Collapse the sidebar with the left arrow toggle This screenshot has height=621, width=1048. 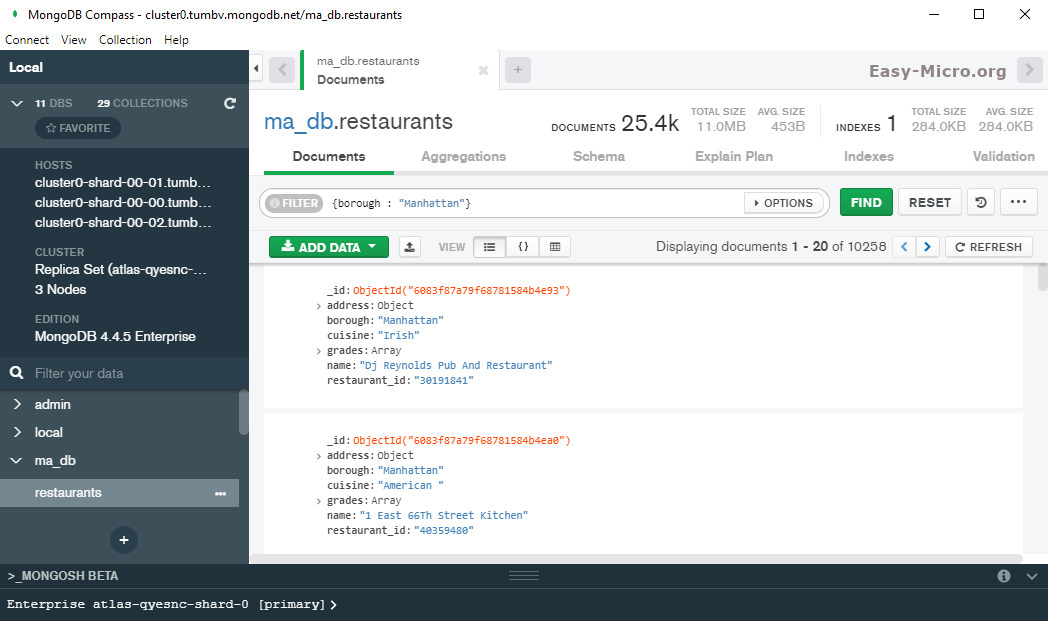(x=256, y=69)
